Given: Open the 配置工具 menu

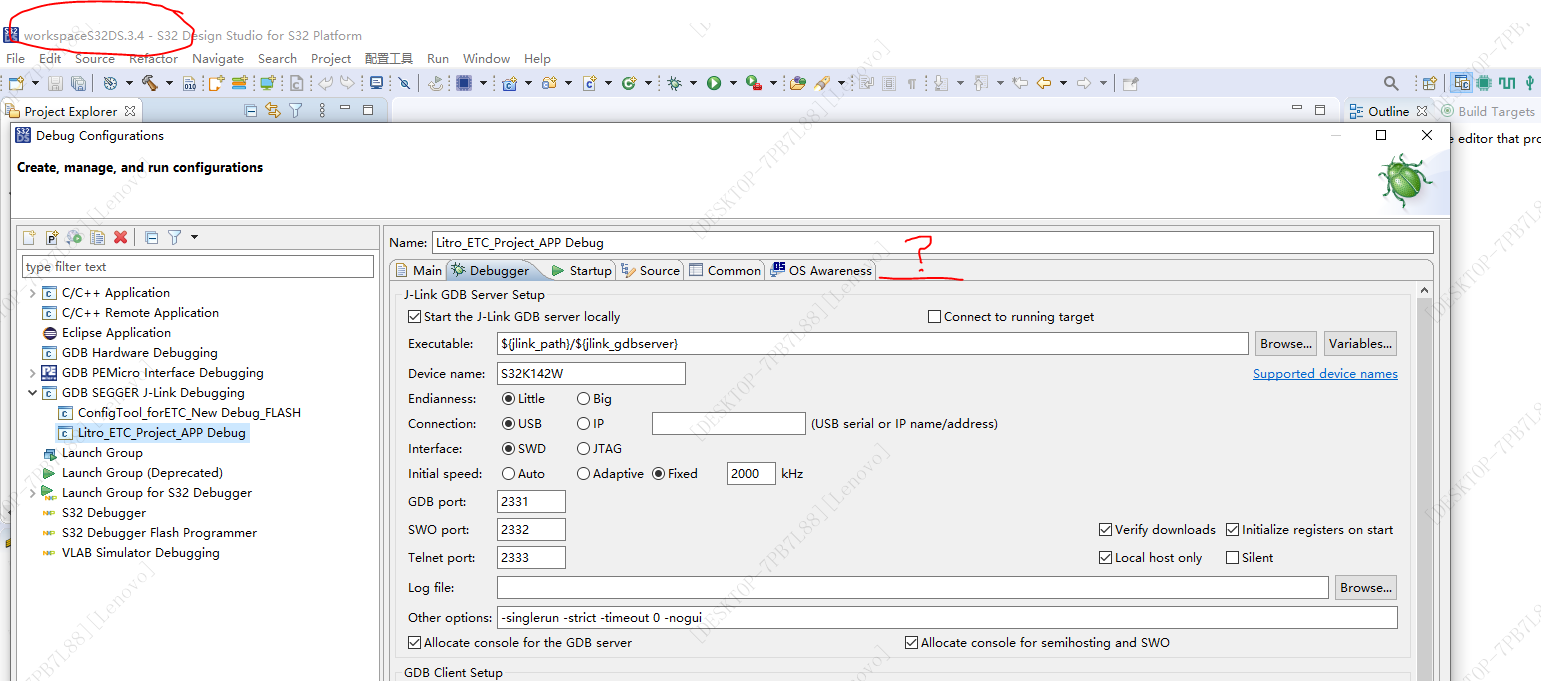Looking at the screenshot, I should pyautogui.click(x=389, y=59).
